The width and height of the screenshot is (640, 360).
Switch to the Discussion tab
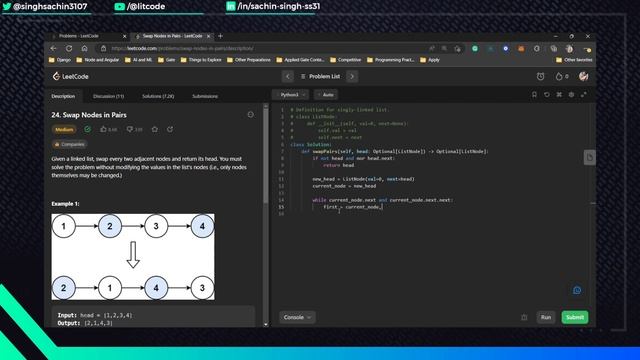click(x=109, y=96)
